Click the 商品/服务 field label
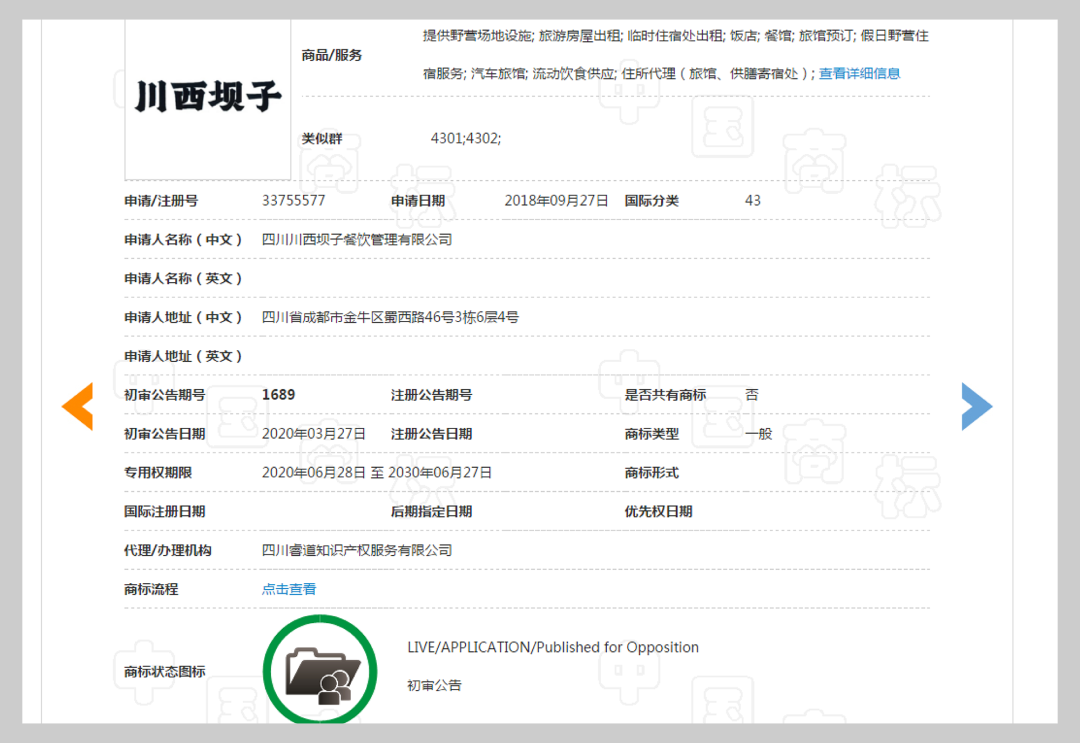 coord(332,55)
